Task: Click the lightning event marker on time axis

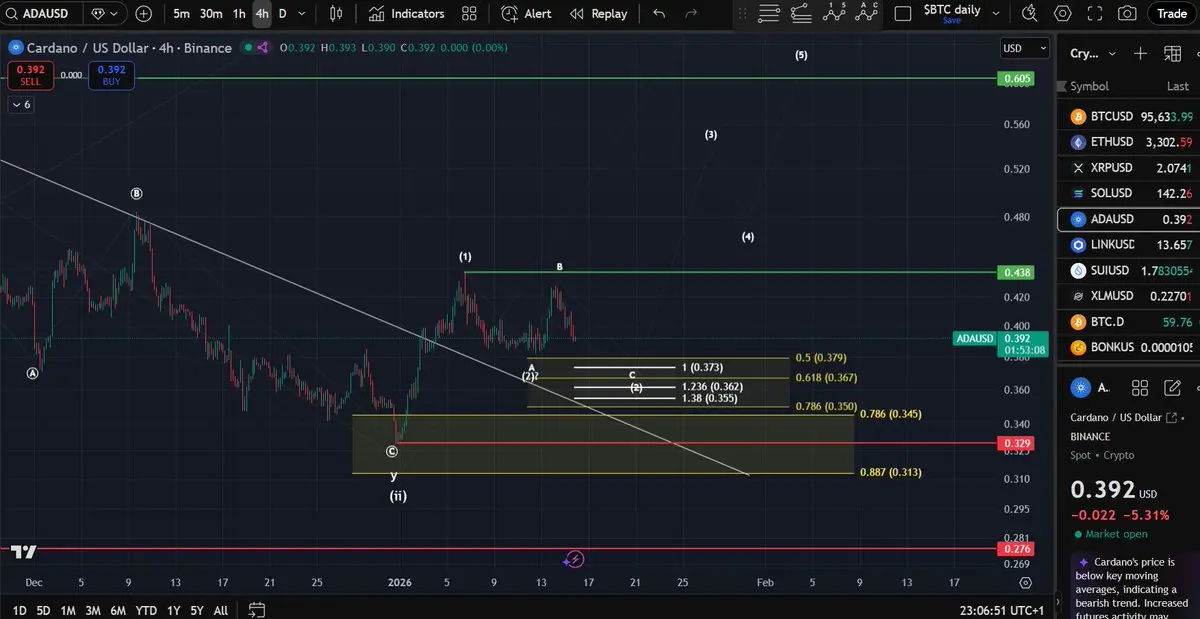Action: (575, 559)
